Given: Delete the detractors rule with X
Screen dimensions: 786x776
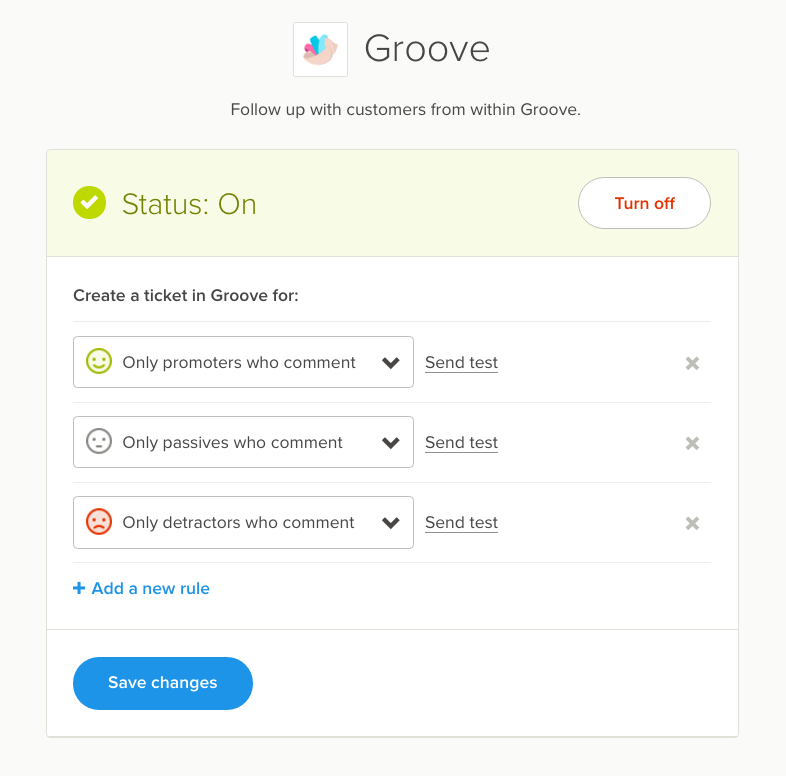Looking at the screenshot, I should pos(692,523).
